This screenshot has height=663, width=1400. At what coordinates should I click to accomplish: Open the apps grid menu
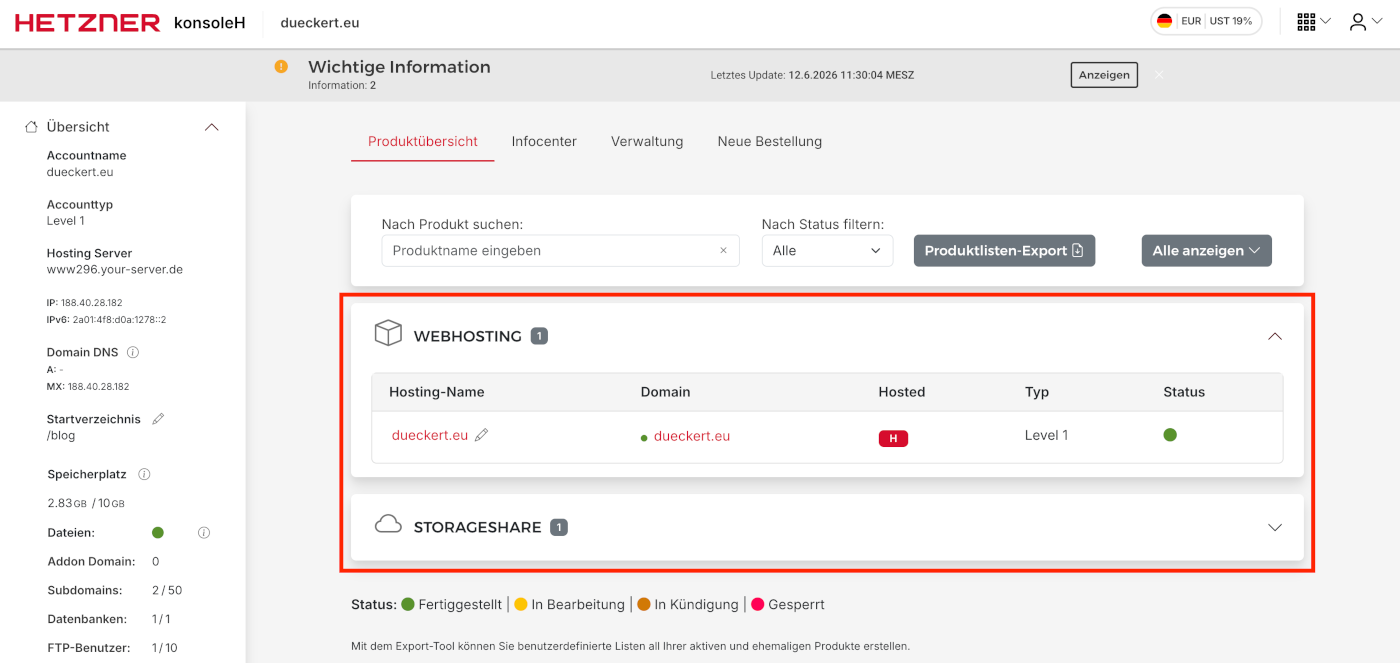[x=1313, y=21]
